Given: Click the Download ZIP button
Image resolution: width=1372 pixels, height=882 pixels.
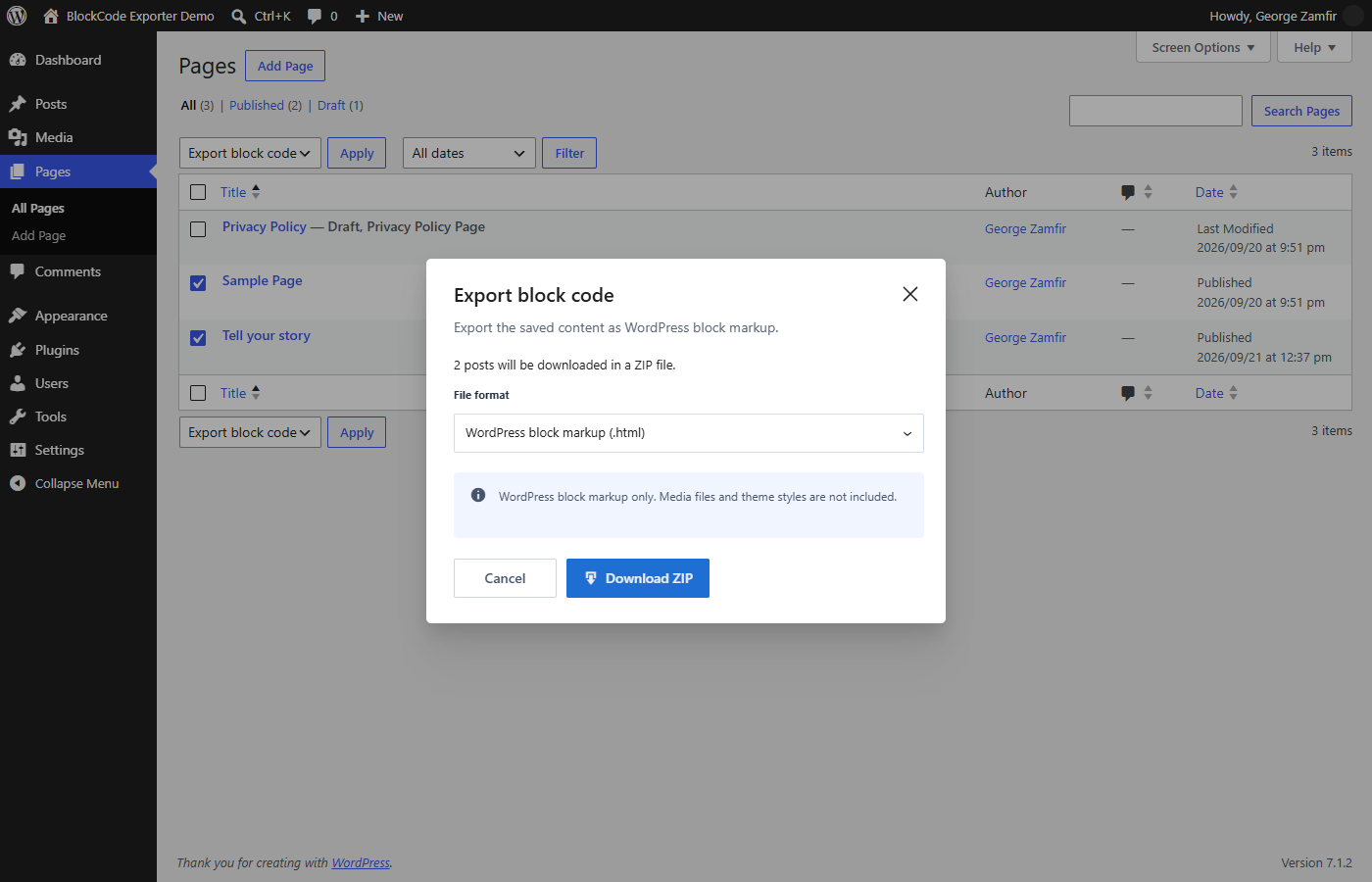Looking at the screenshot, I should (638, 578).
